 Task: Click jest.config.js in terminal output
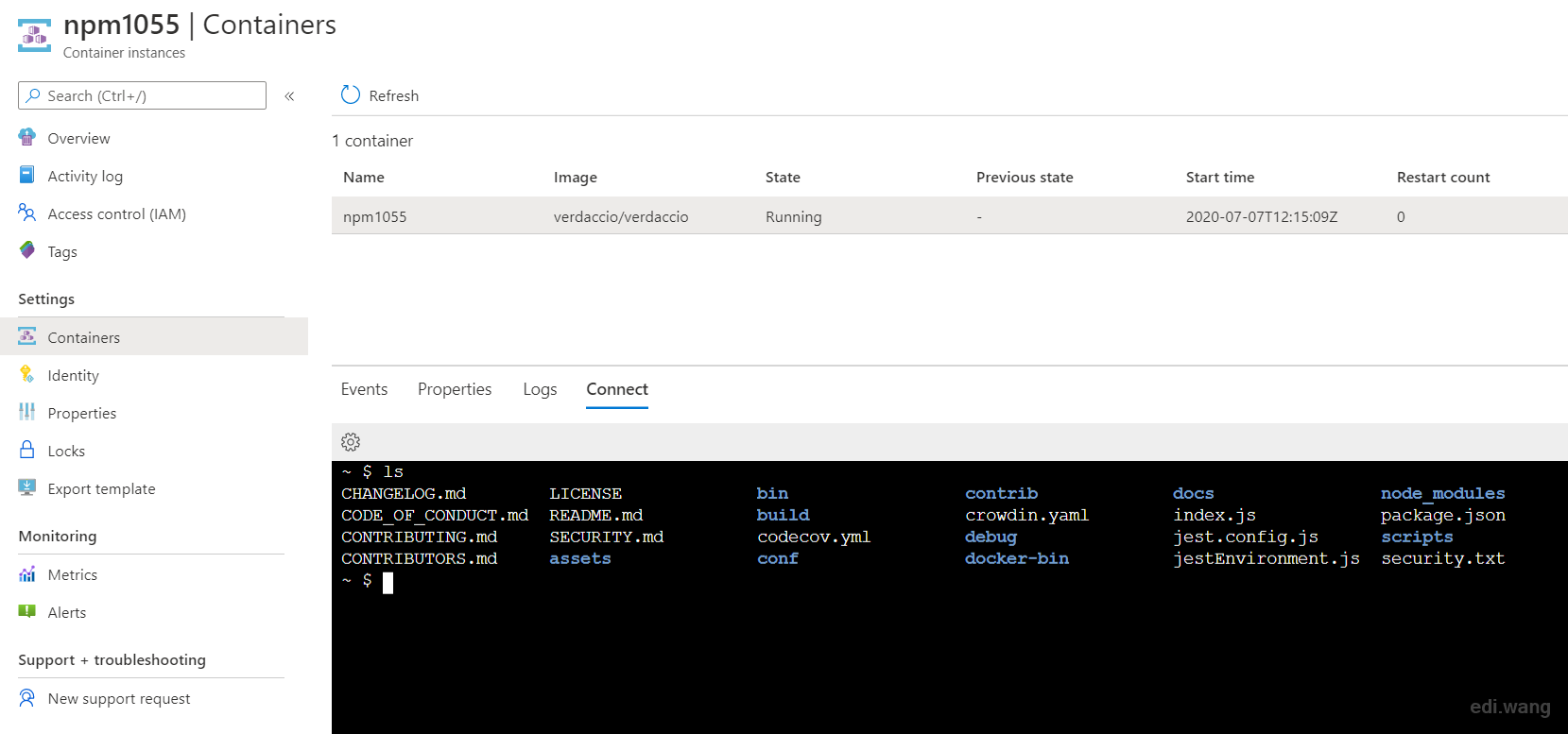(1245, 537)
